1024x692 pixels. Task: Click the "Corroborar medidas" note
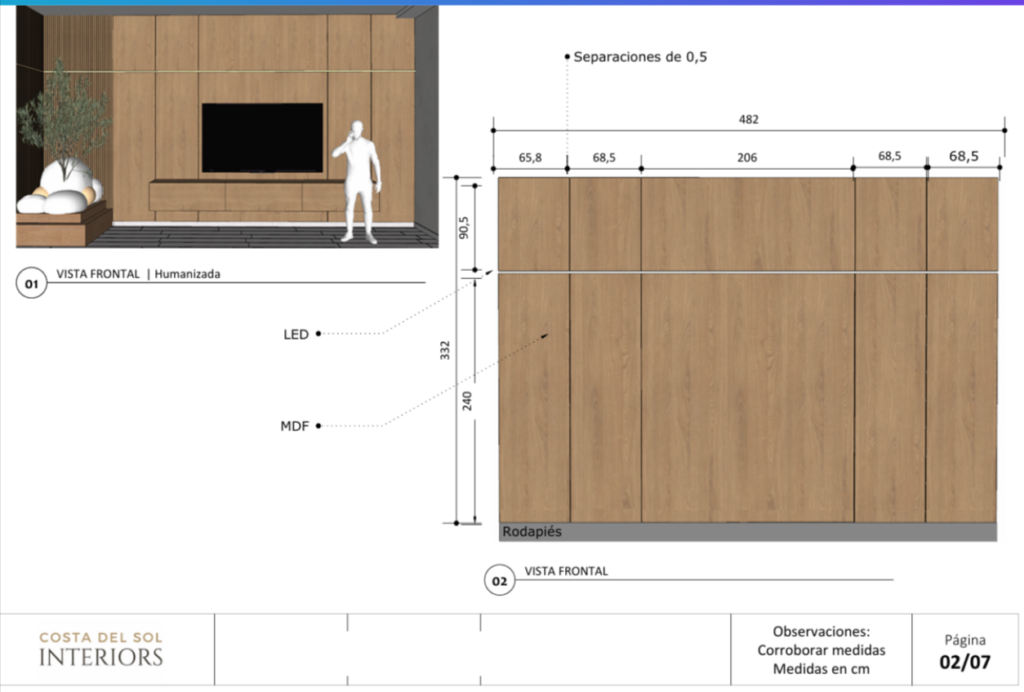[x=822, y=650]
